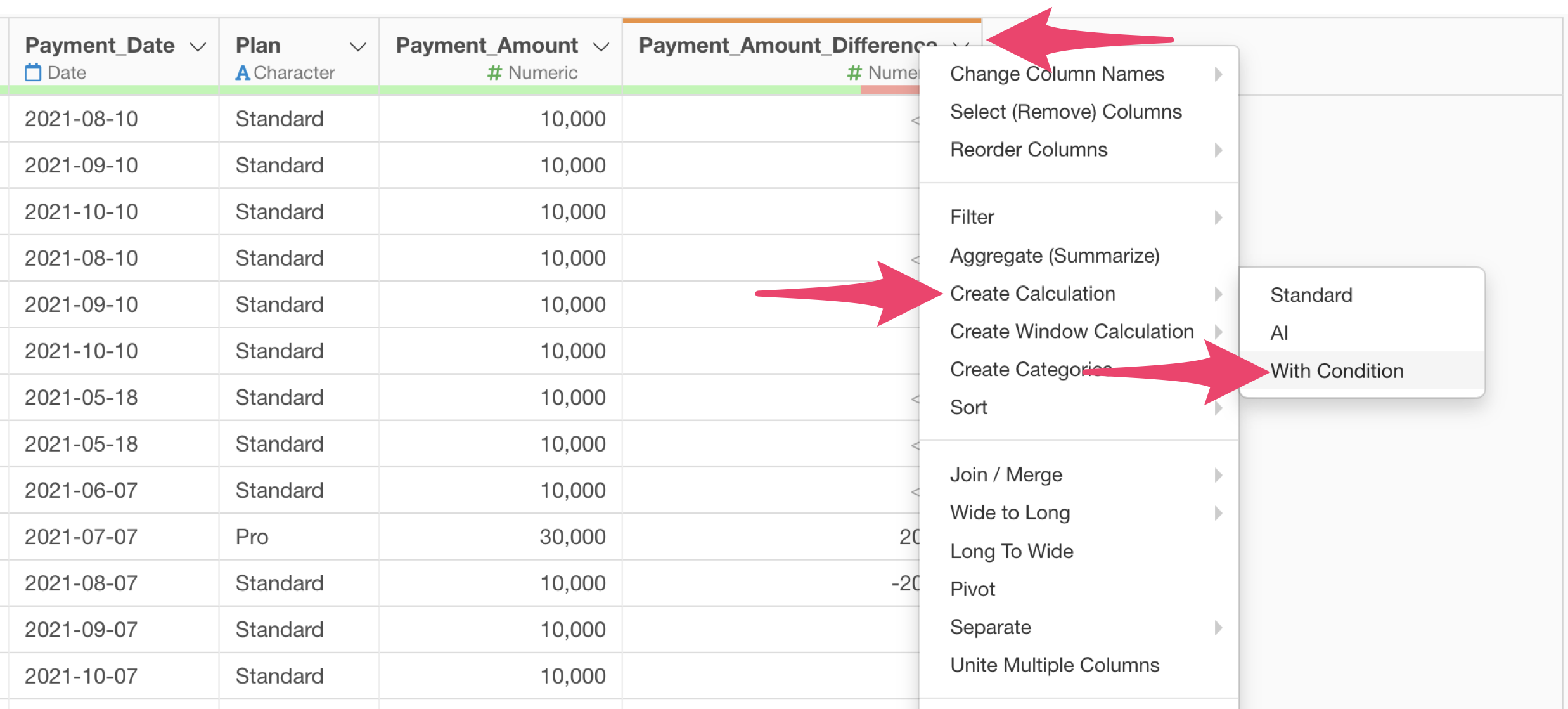Expand the Reorder Columns submenu arrow

click(x=1218, y=150)
